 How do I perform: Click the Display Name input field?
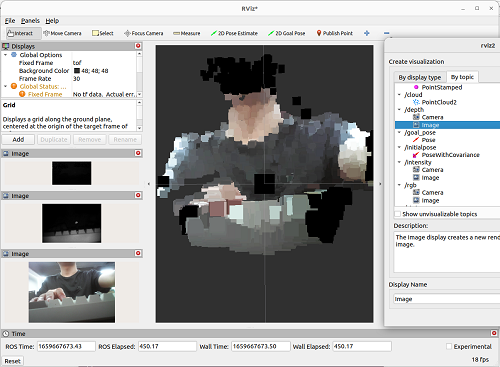446,299
